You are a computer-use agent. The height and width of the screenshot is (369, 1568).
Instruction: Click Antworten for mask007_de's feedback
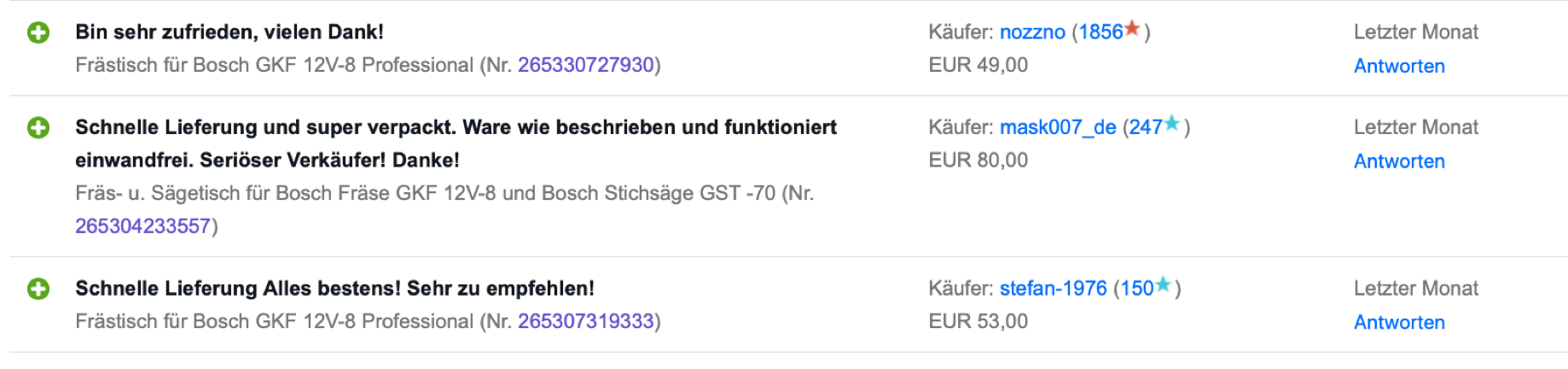click(1399, 161)
